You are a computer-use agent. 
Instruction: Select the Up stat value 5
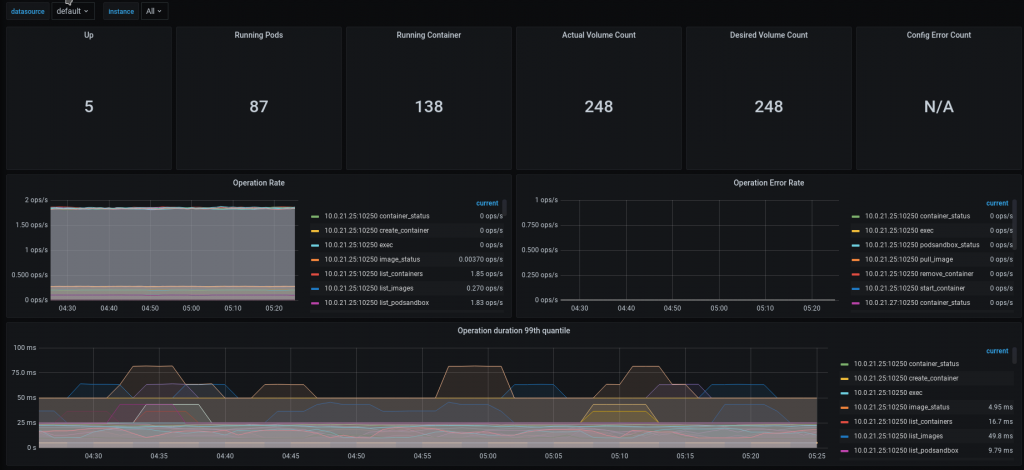(89, 106)
